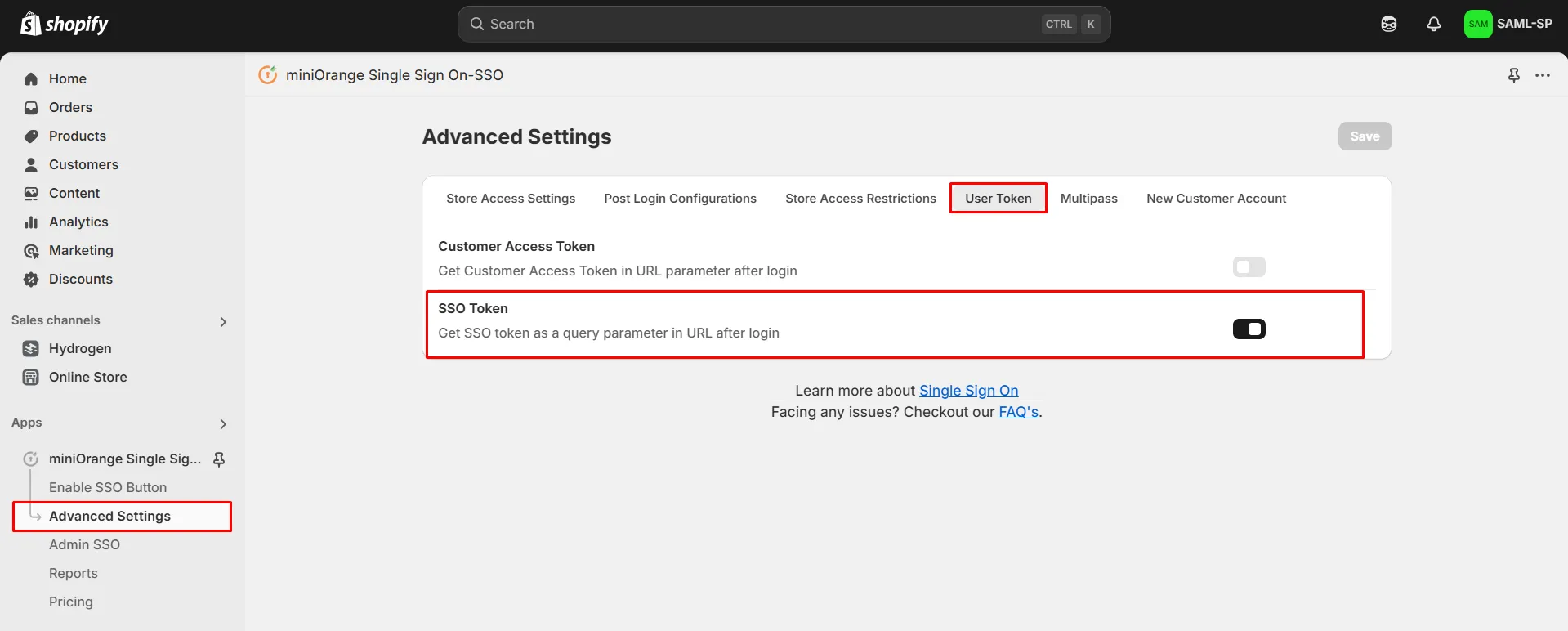Click miniOrange logo in app header
Image resolution: width=1568 pixels, height=631 pixels.
pos(268,74)
